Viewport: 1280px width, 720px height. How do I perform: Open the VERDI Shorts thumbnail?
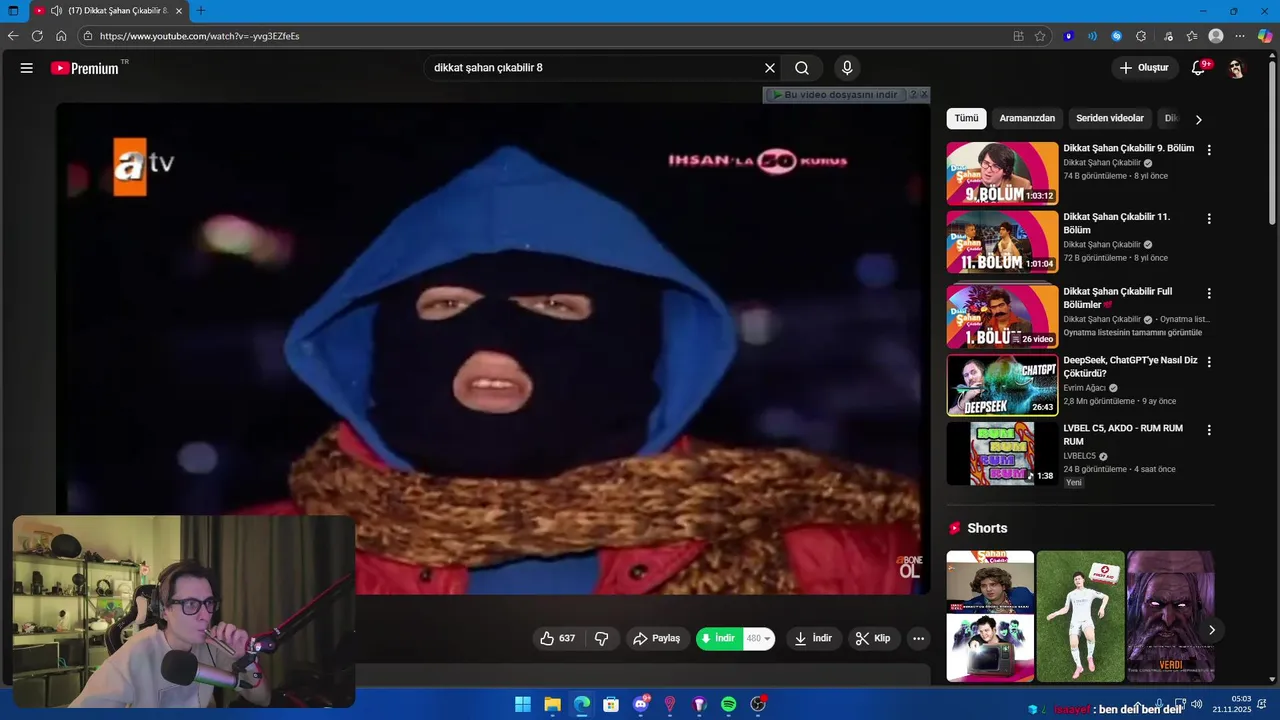pyautogui.click(x=1170, y=616)
